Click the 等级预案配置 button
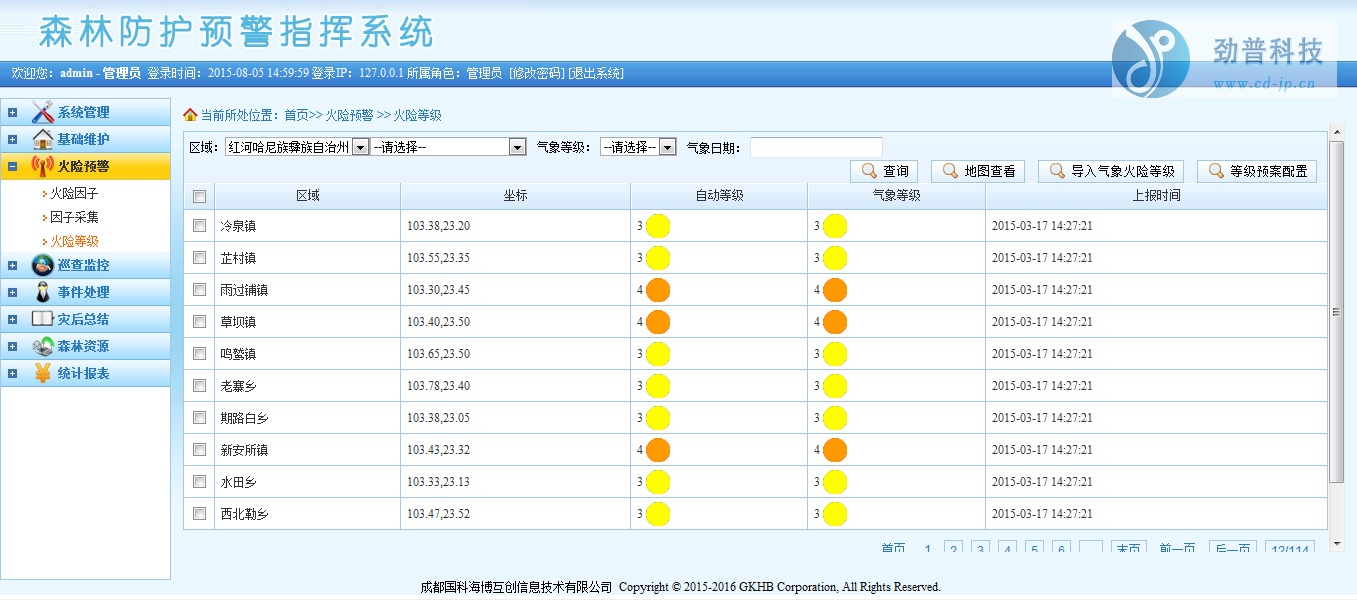 [x=1256, y=171]
